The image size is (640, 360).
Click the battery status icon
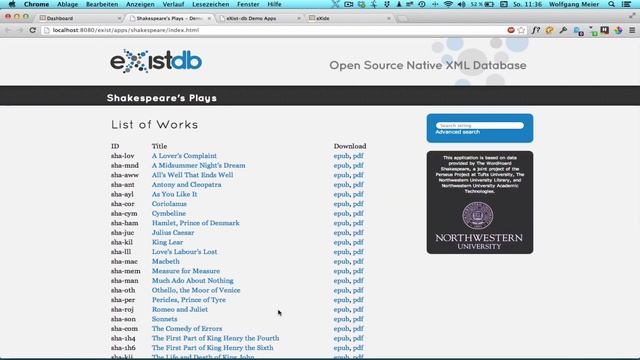[489, 4]
